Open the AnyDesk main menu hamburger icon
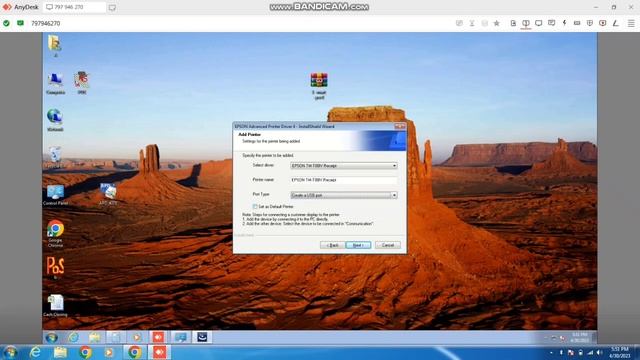 click(631, 23)
